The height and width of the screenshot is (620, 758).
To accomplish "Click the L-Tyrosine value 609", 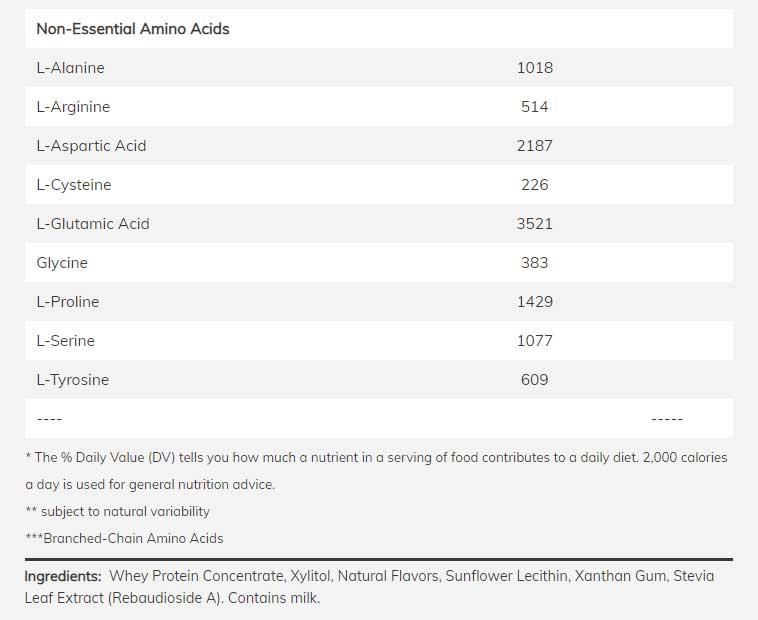I will [x=535, y=380].
